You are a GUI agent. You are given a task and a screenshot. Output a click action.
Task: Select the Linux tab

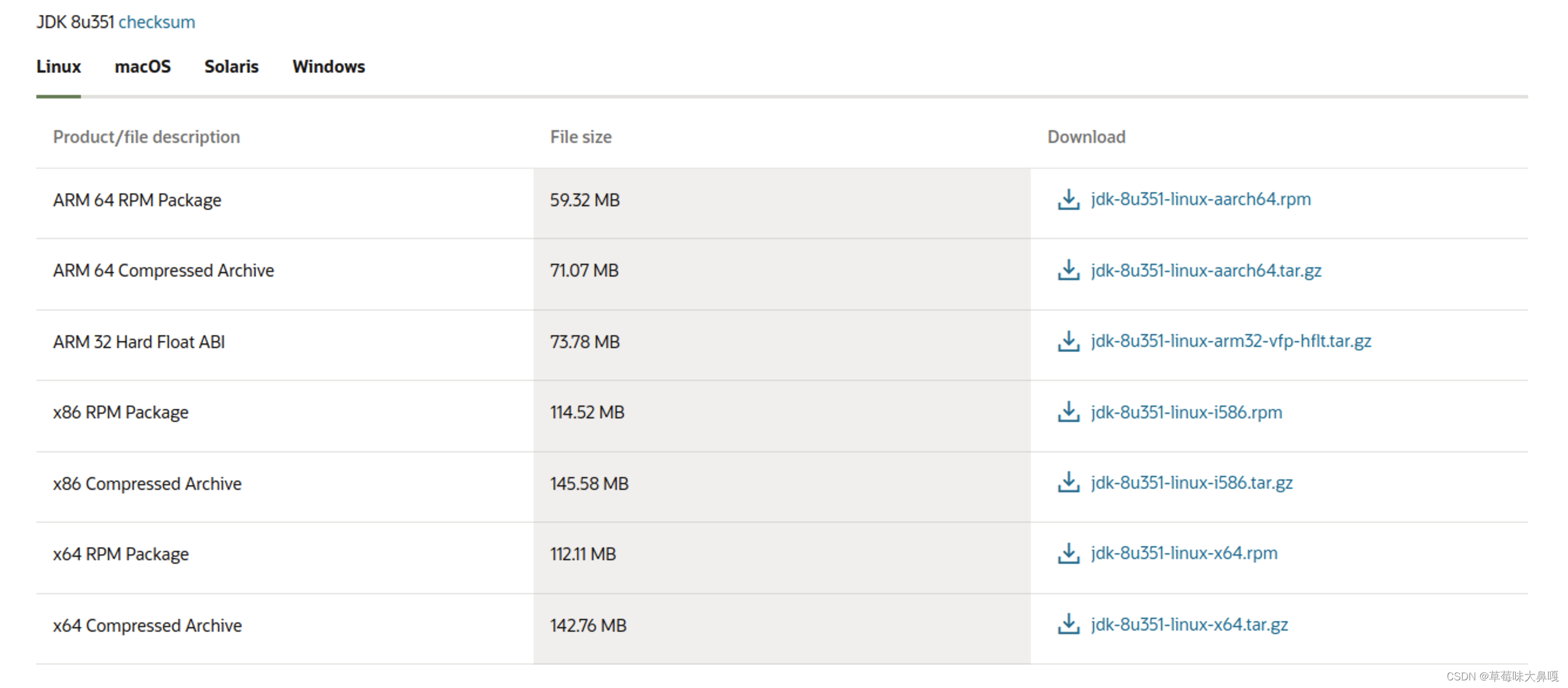(x=59, y=66)
